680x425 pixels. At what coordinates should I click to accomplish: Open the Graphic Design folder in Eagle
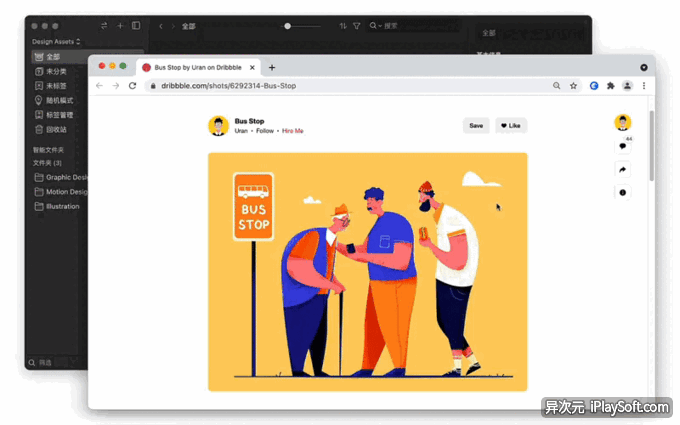point(60,177)
